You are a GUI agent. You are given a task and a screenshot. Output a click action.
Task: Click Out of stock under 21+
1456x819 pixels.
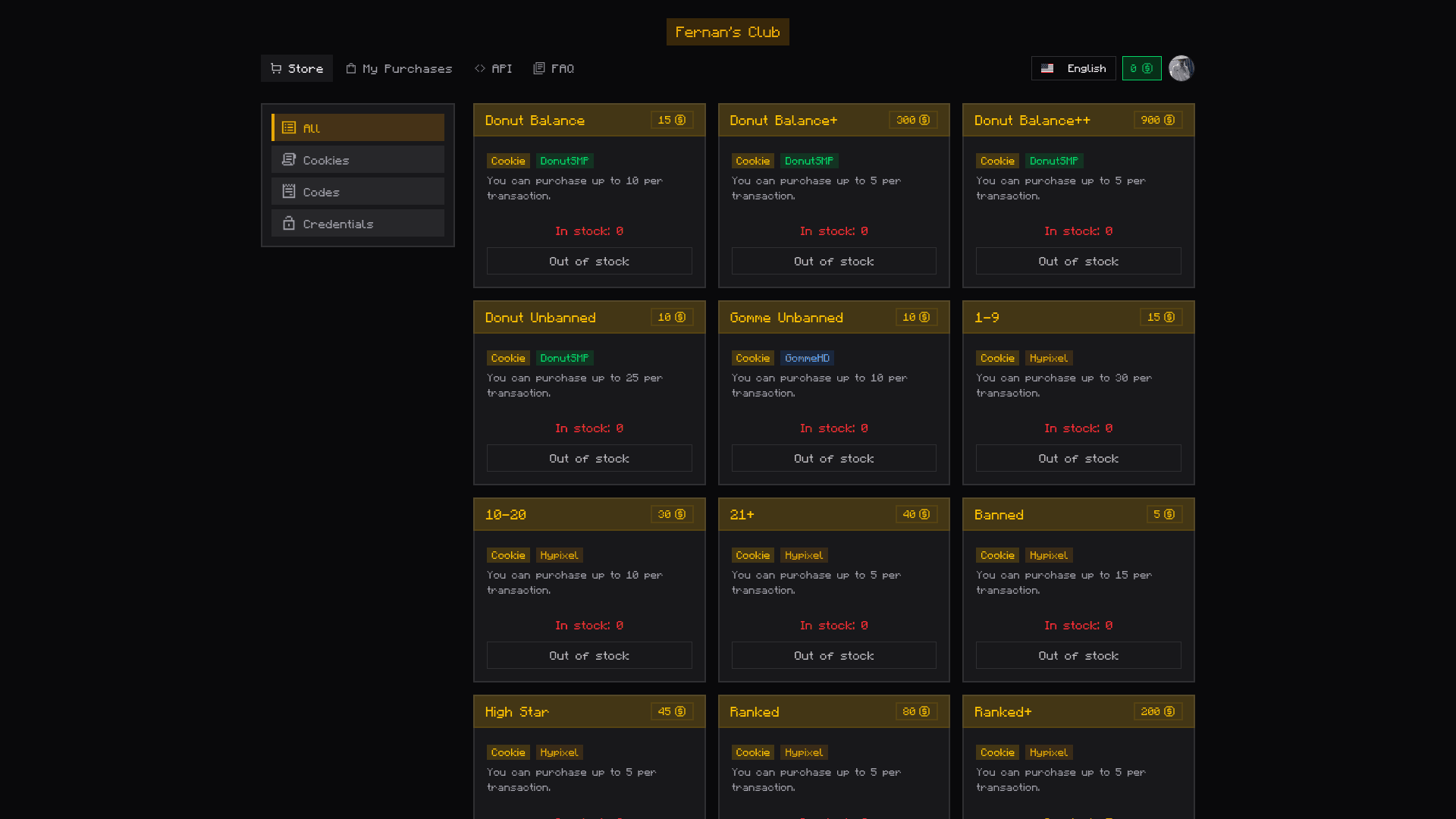pos(834,655)
